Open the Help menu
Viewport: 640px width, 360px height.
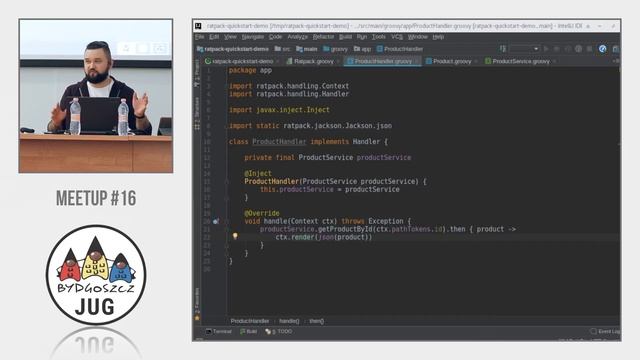point(438,37)
